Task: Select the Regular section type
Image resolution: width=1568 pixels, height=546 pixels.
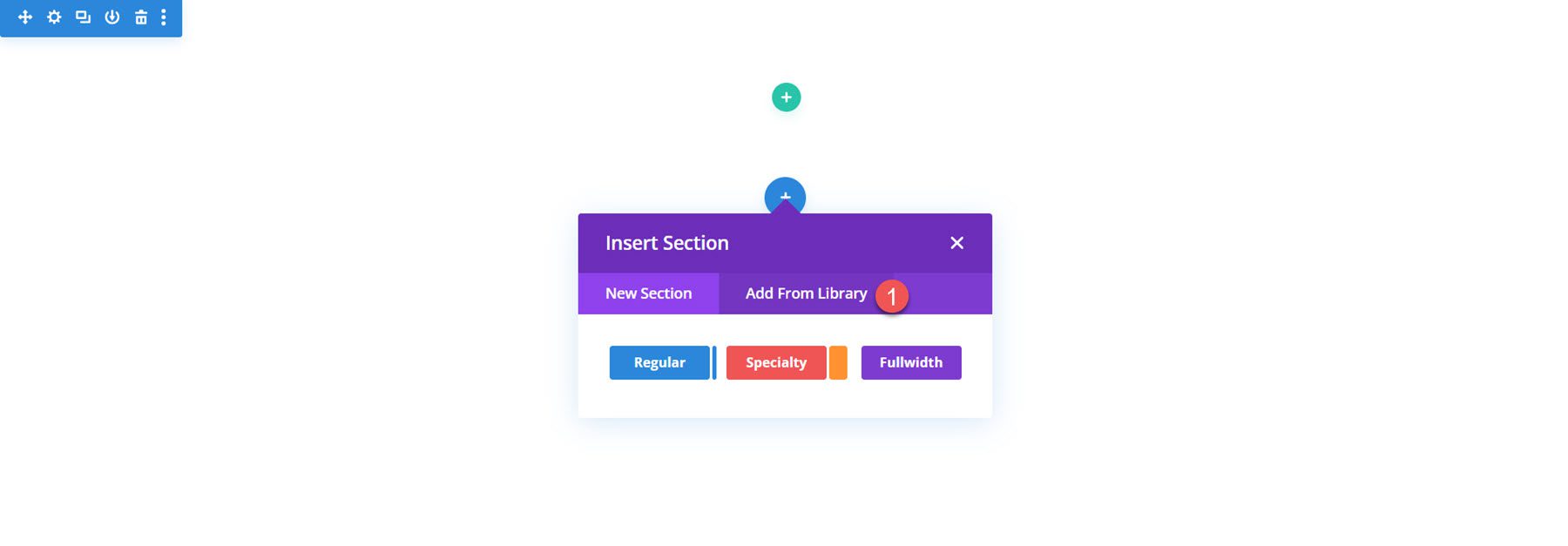Action: click(659, 362)
